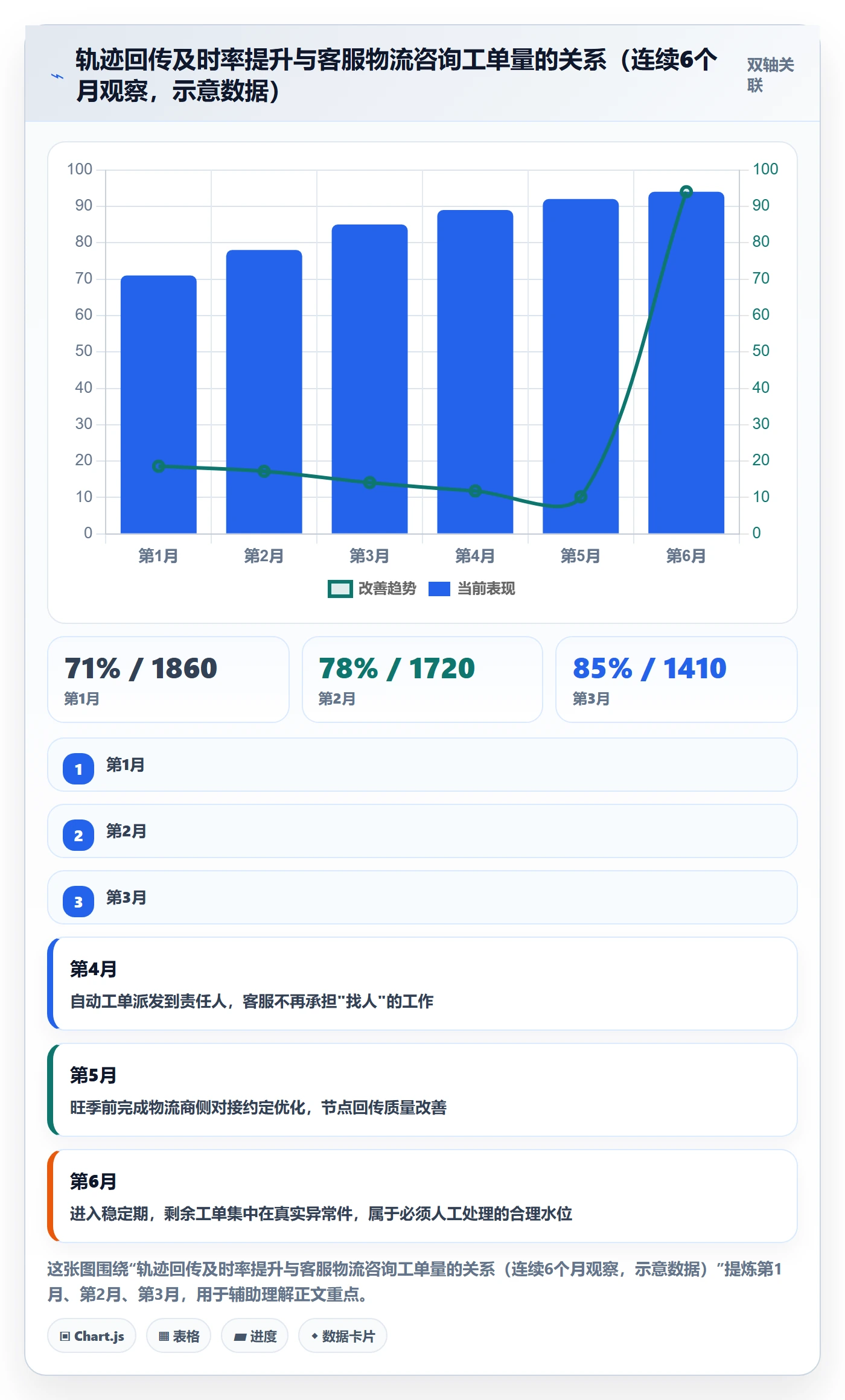Image resolution: width=845 pixels, height=1400 pixels.
Task: Click the line data point at 第6月
Action: (x=686, y=192)
